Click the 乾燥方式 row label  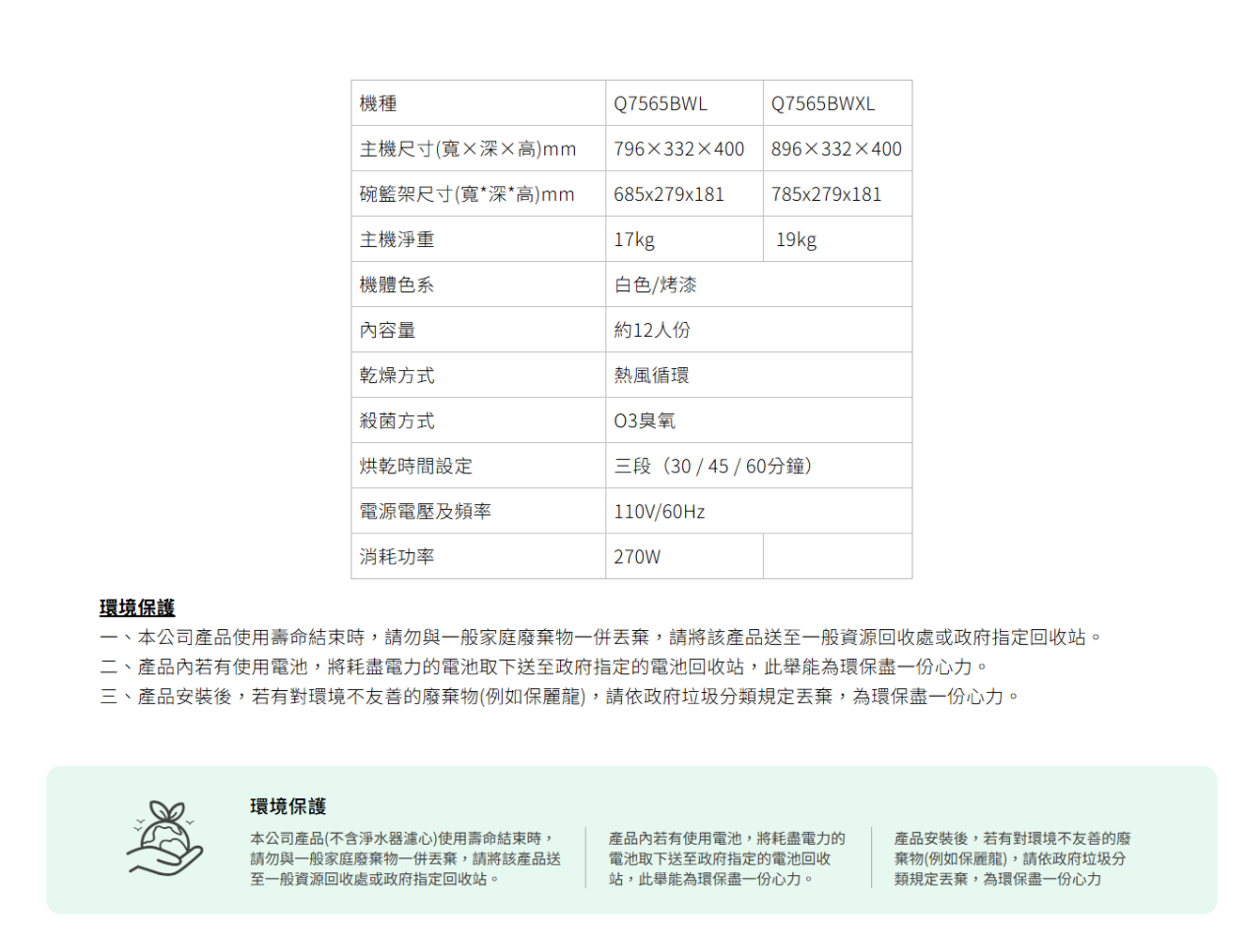pos(397,375)
